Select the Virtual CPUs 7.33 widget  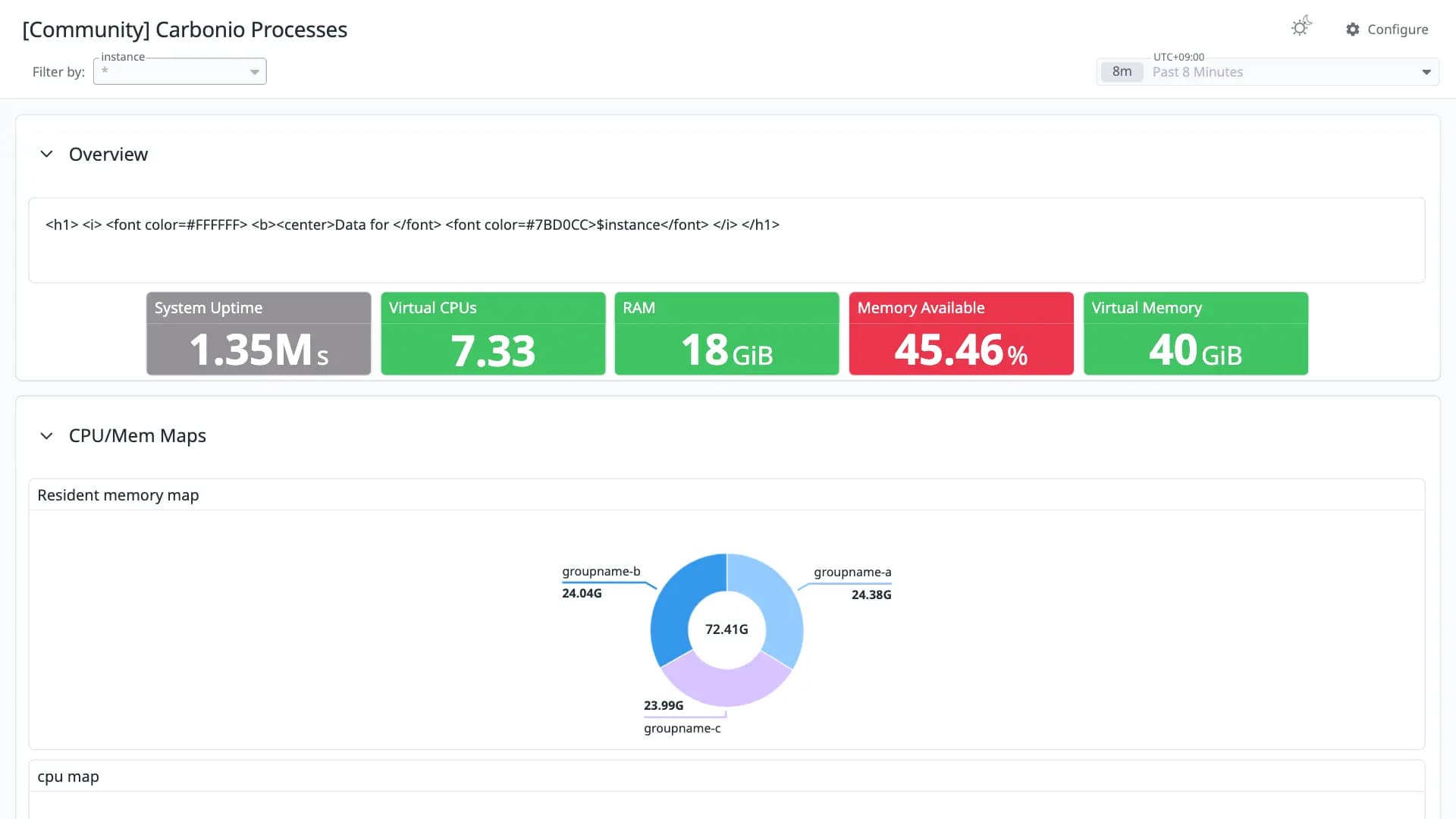tap(493, 334)
